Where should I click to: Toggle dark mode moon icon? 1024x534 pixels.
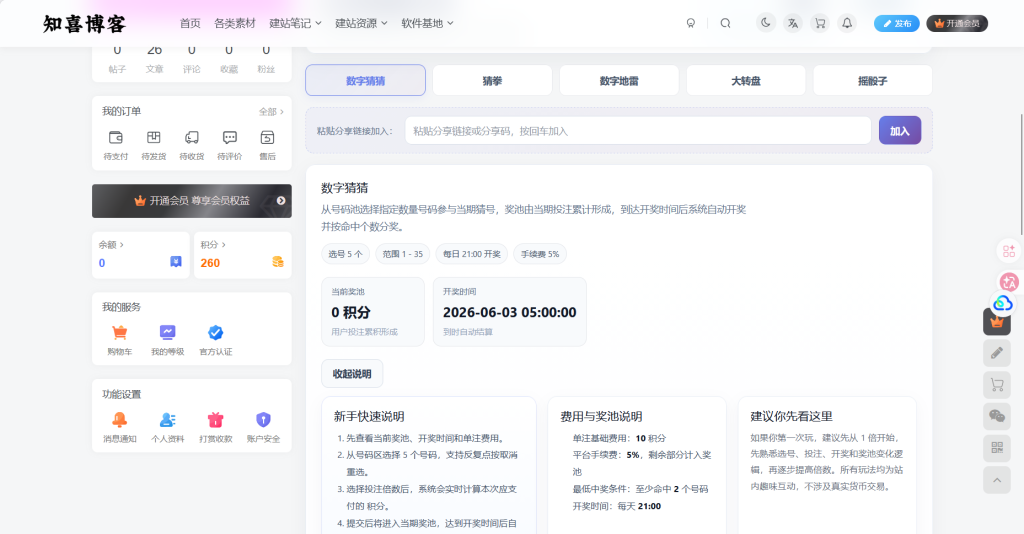point(765,24)
